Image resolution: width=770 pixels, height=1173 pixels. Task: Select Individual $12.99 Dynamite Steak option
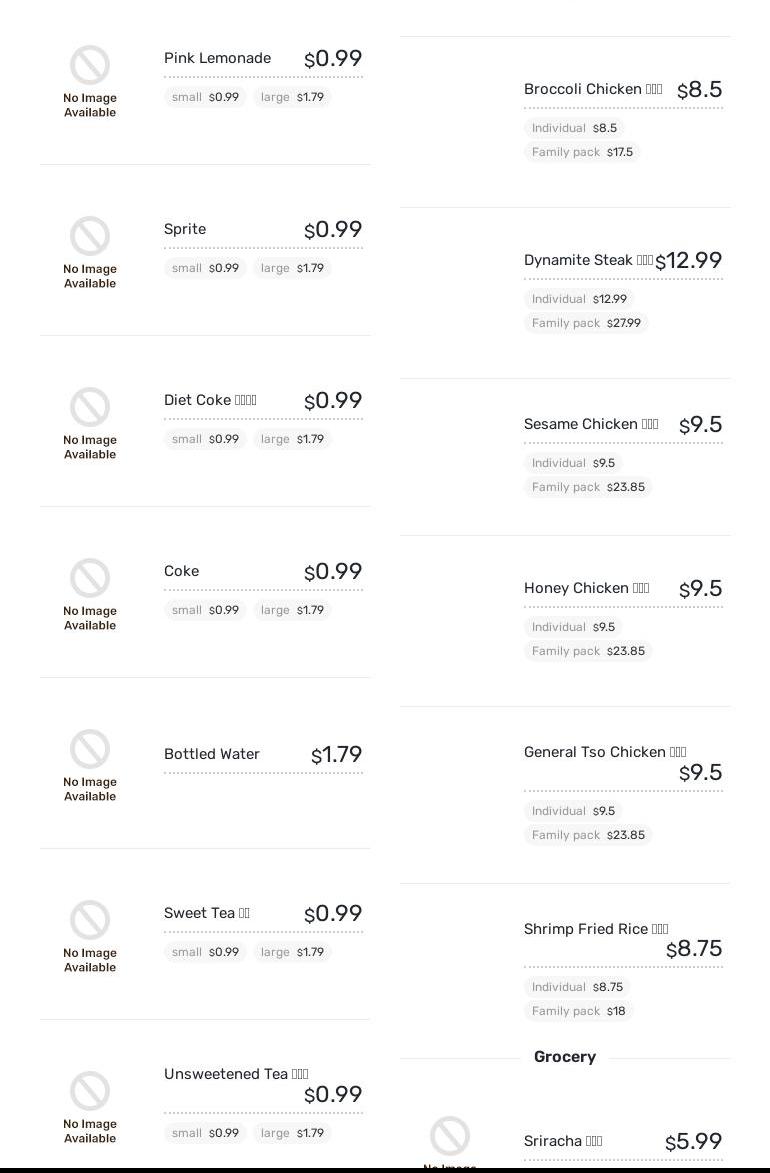pyautogui.click(x=579, y=299)
